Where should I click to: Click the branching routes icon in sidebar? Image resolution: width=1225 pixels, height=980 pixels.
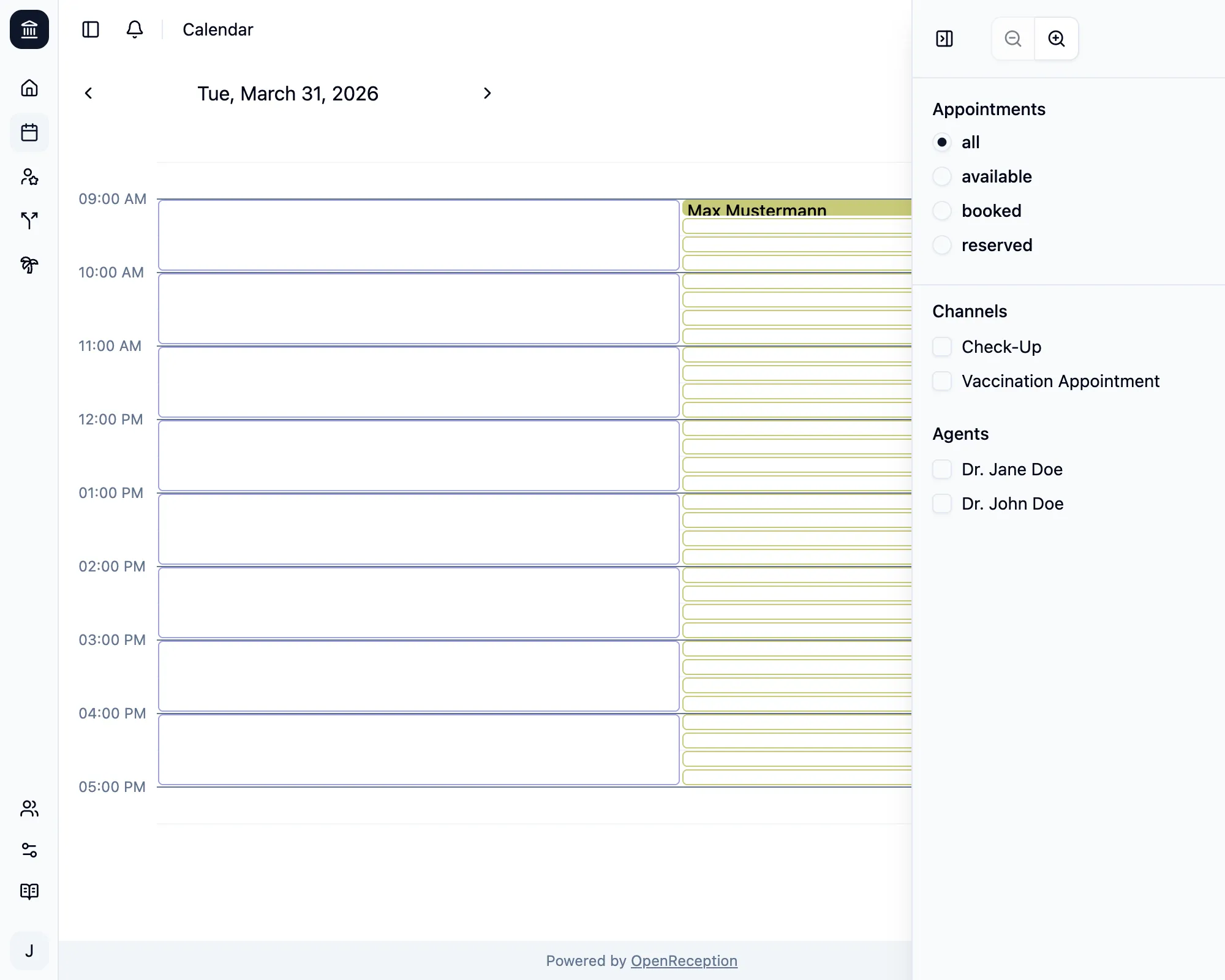pyautogui.click(x=29, y=221)
